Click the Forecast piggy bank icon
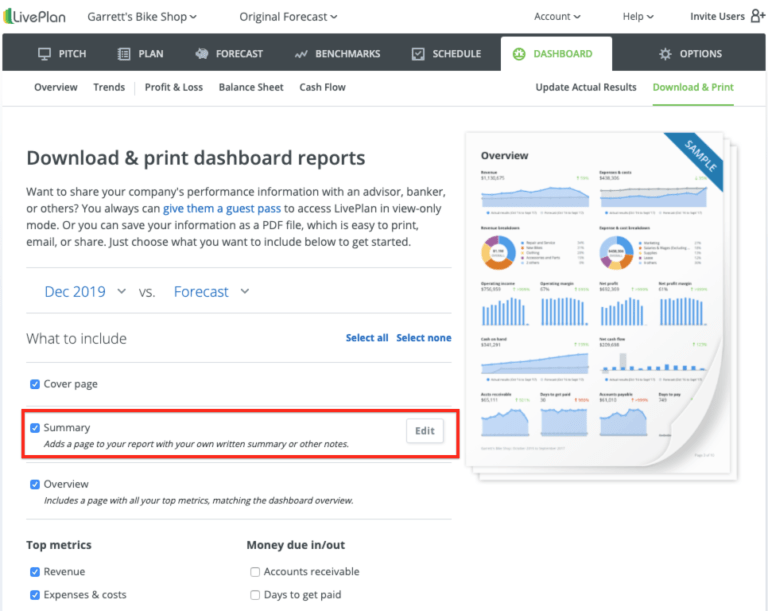The image size is (768, 611). [x=202, y=53]
